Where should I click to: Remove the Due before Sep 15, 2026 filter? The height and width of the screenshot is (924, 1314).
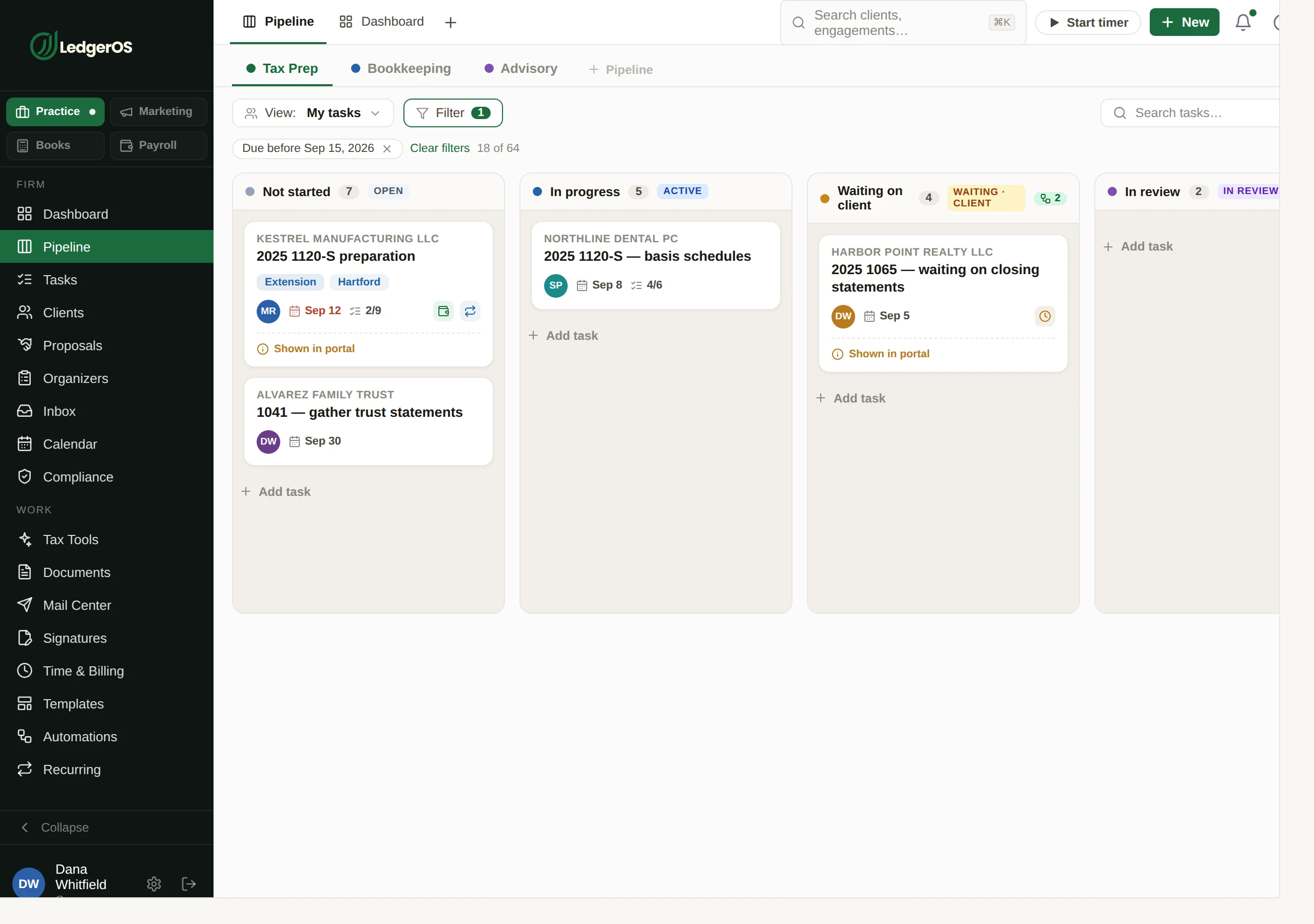pos(387,149)
